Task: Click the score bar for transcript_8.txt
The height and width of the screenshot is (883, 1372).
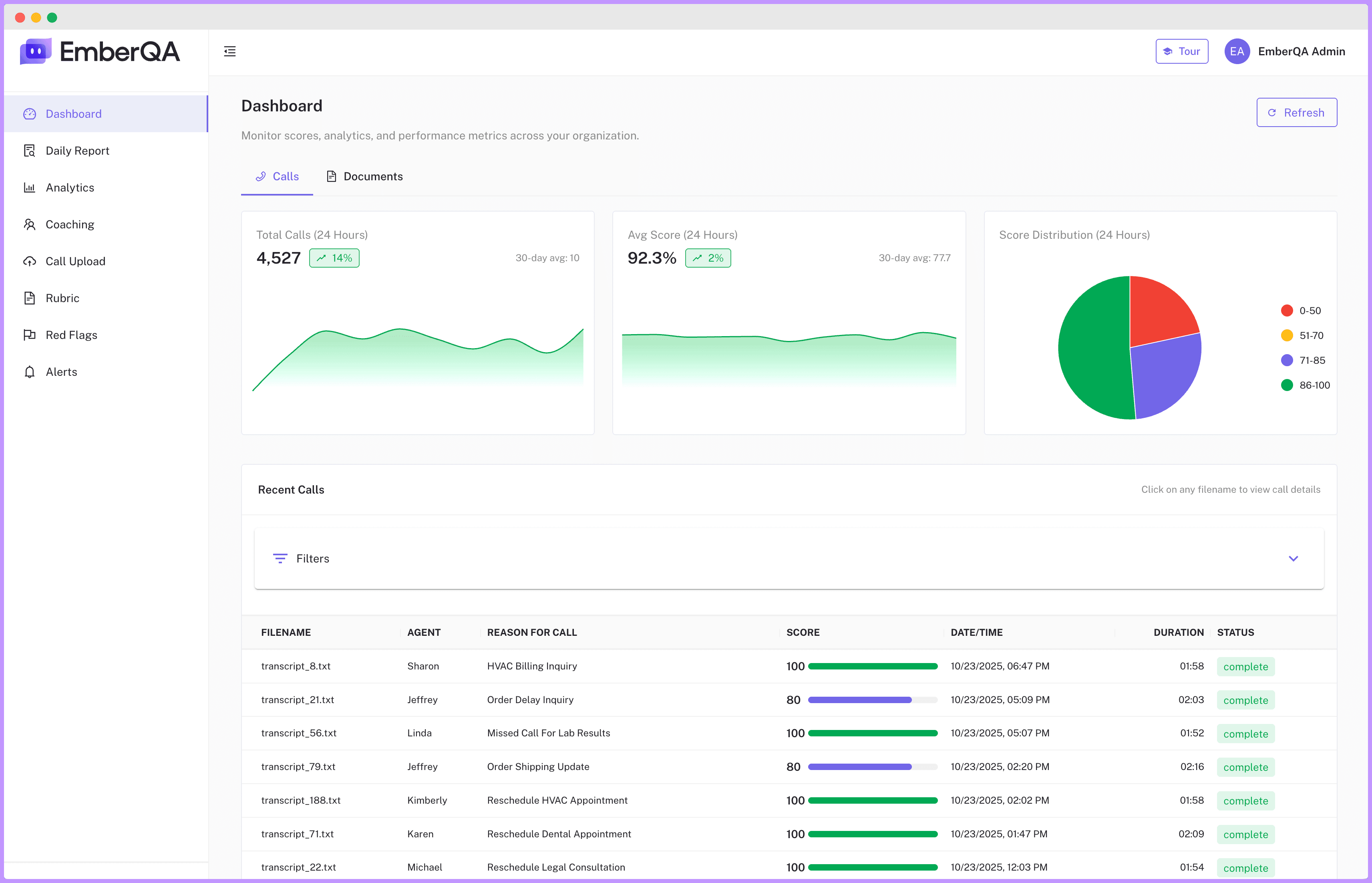Action: click(872, 666)
